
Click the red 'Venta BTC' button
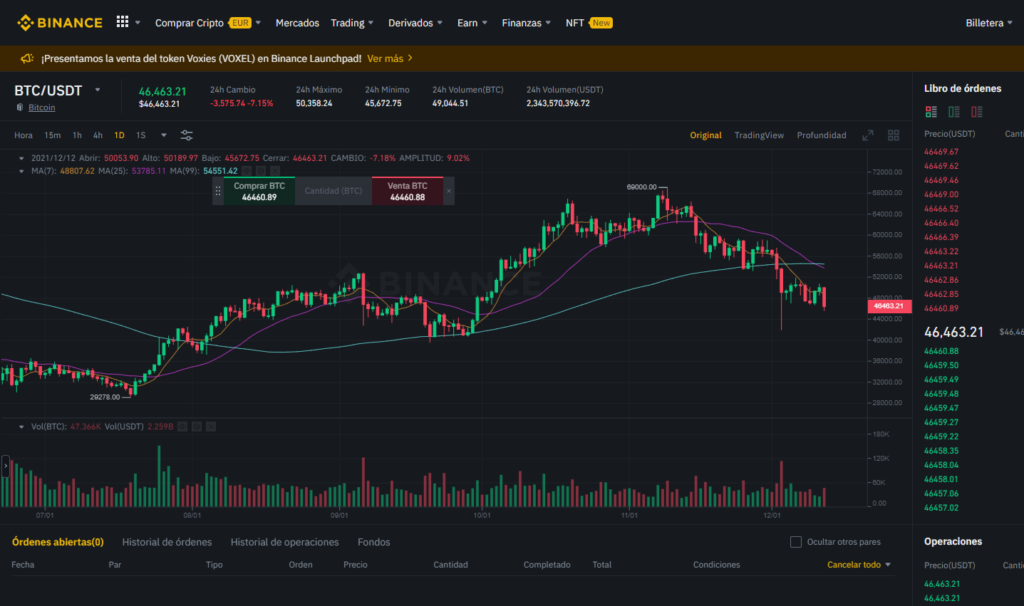(407, 191)
